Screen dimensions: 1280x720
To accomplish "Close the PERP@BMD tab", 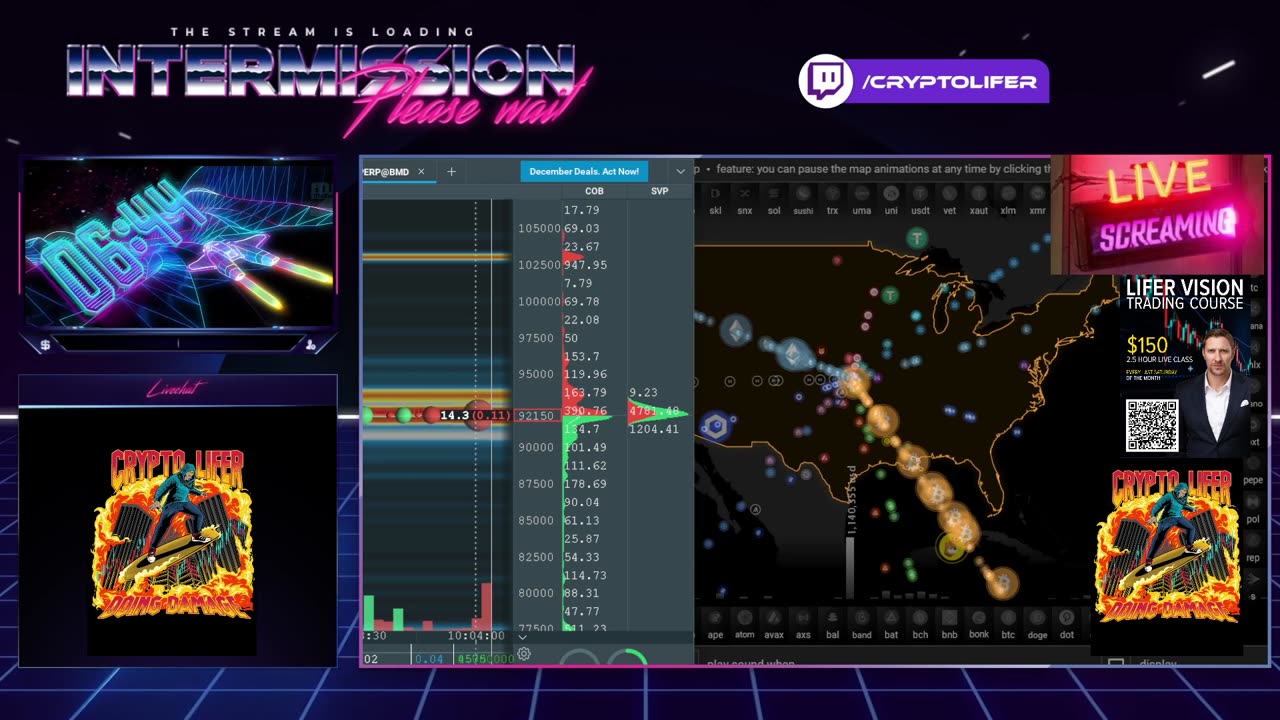I will (x=421, y=172).
